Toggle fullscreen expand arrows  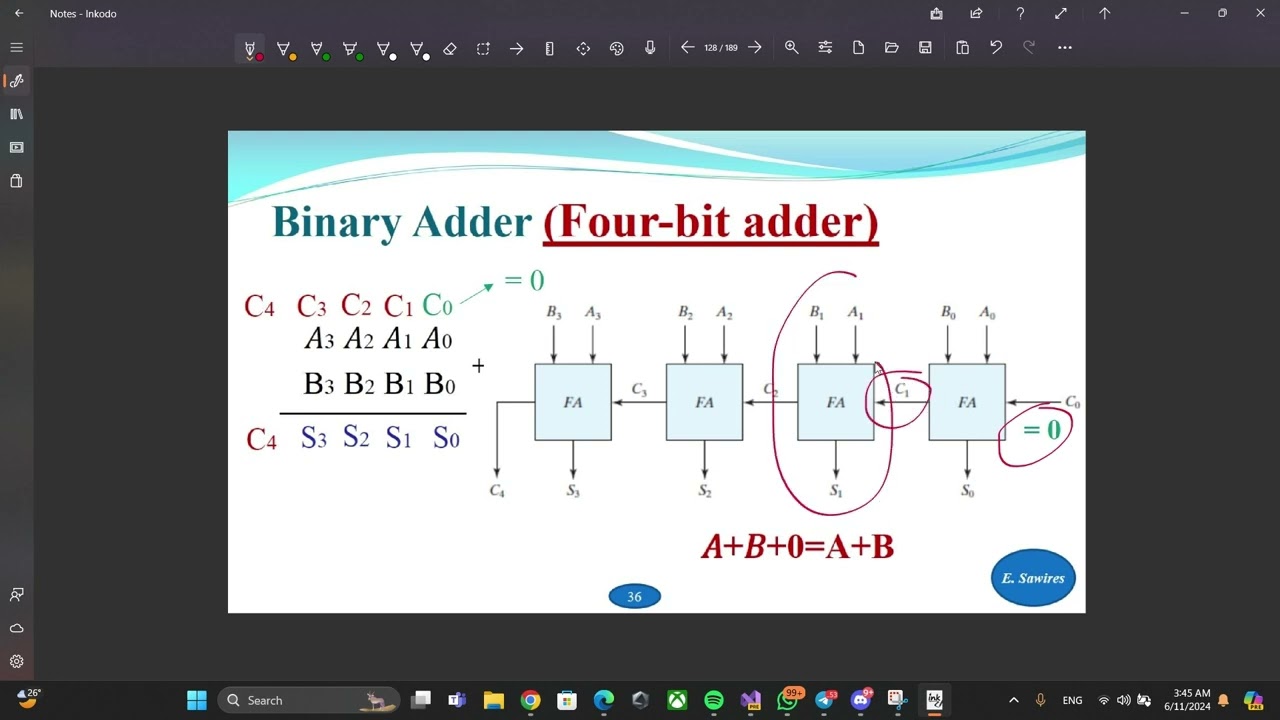coord(1061,13)
